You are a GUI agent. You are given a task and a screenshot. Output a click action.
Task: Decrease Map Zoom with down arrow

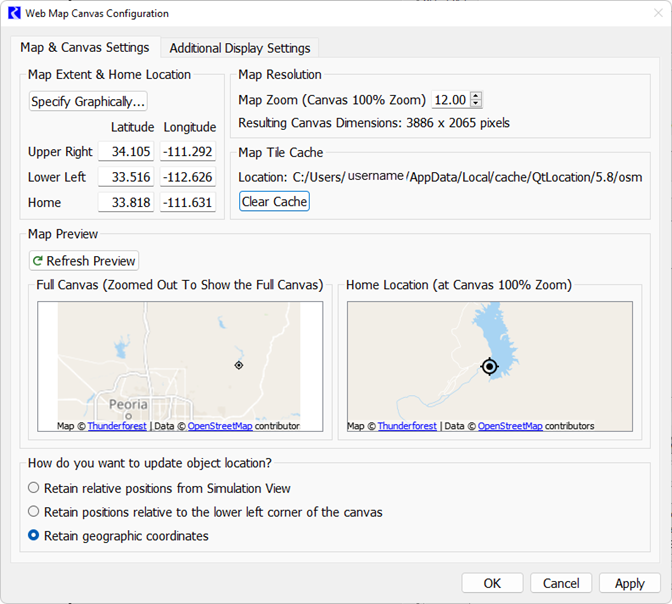point(476,104)
